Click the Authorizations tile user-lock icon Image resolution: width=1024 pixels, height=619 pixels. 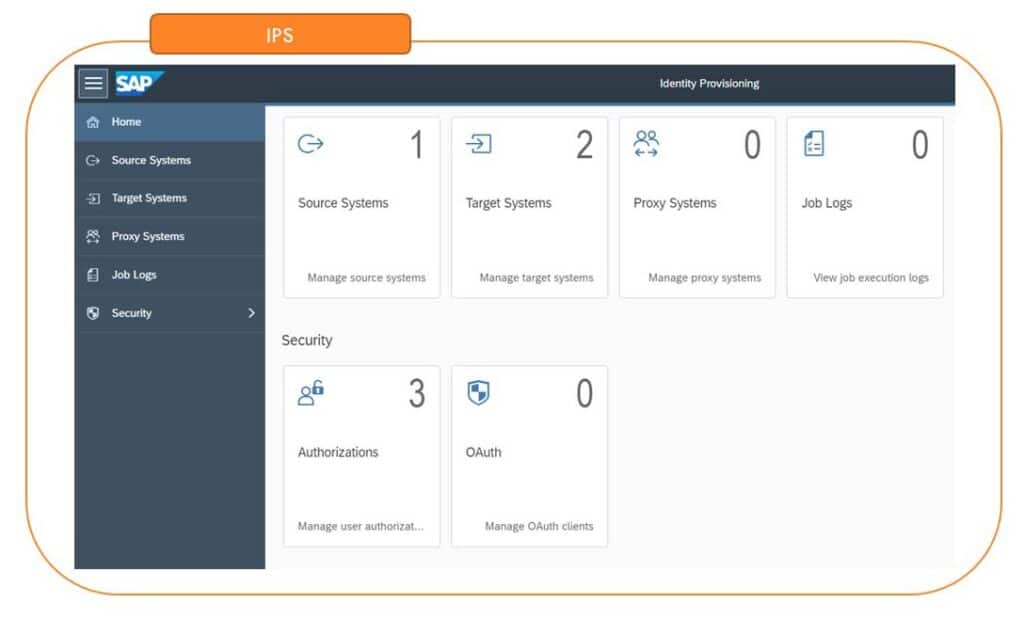(311, 393)
